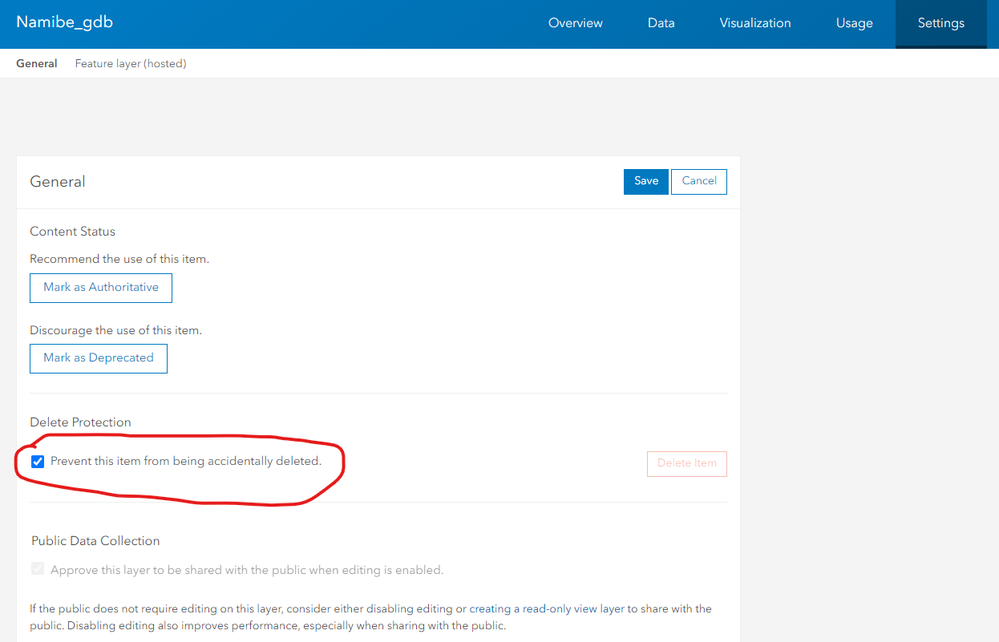Click the Save button
Screen dimensions: 999x642
coord(645,182)
